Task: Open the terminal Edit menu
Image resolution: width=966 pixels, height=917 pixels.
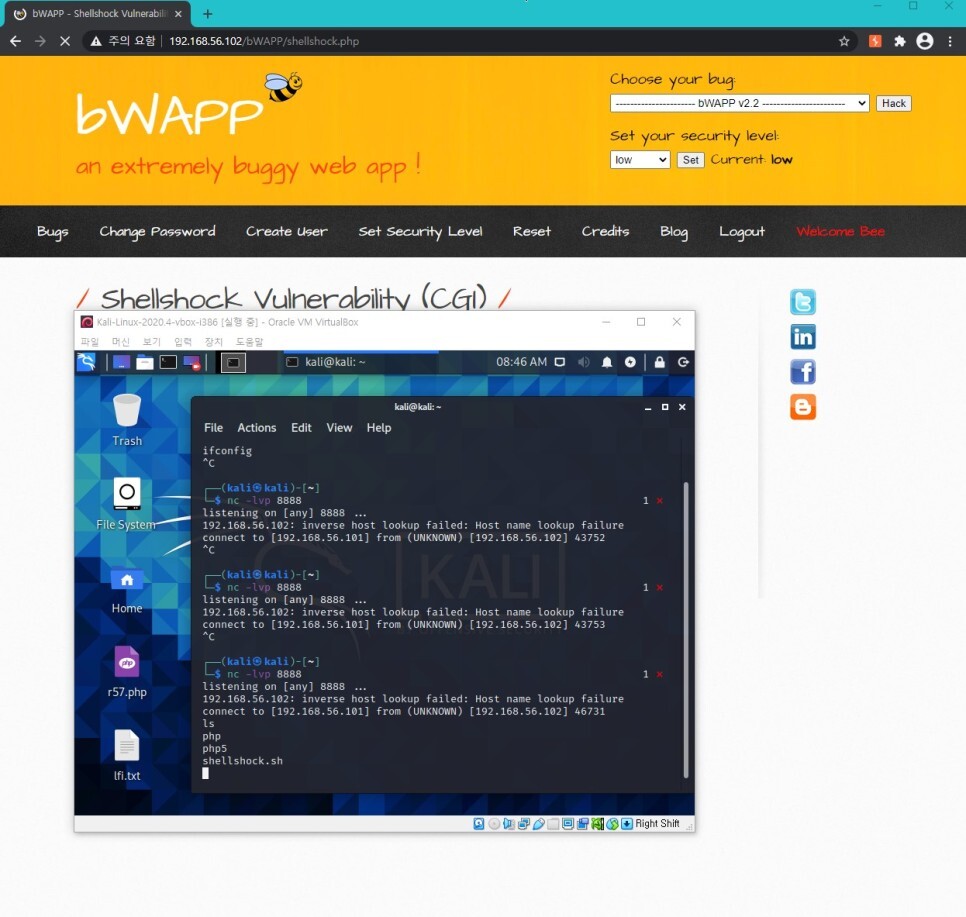Action: (x=301, y=428)
